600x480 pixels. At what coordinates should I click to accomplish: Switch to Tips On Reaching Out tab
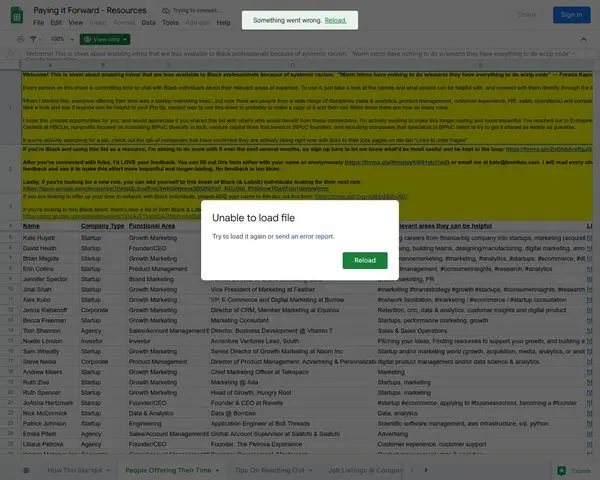[x=269, y=470]
